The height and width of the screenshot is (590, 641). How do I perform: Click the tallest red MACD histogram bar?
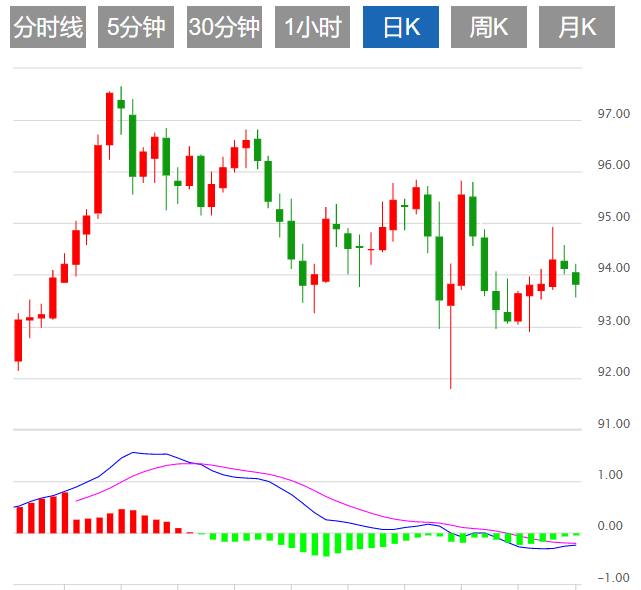tap(65, 513)
